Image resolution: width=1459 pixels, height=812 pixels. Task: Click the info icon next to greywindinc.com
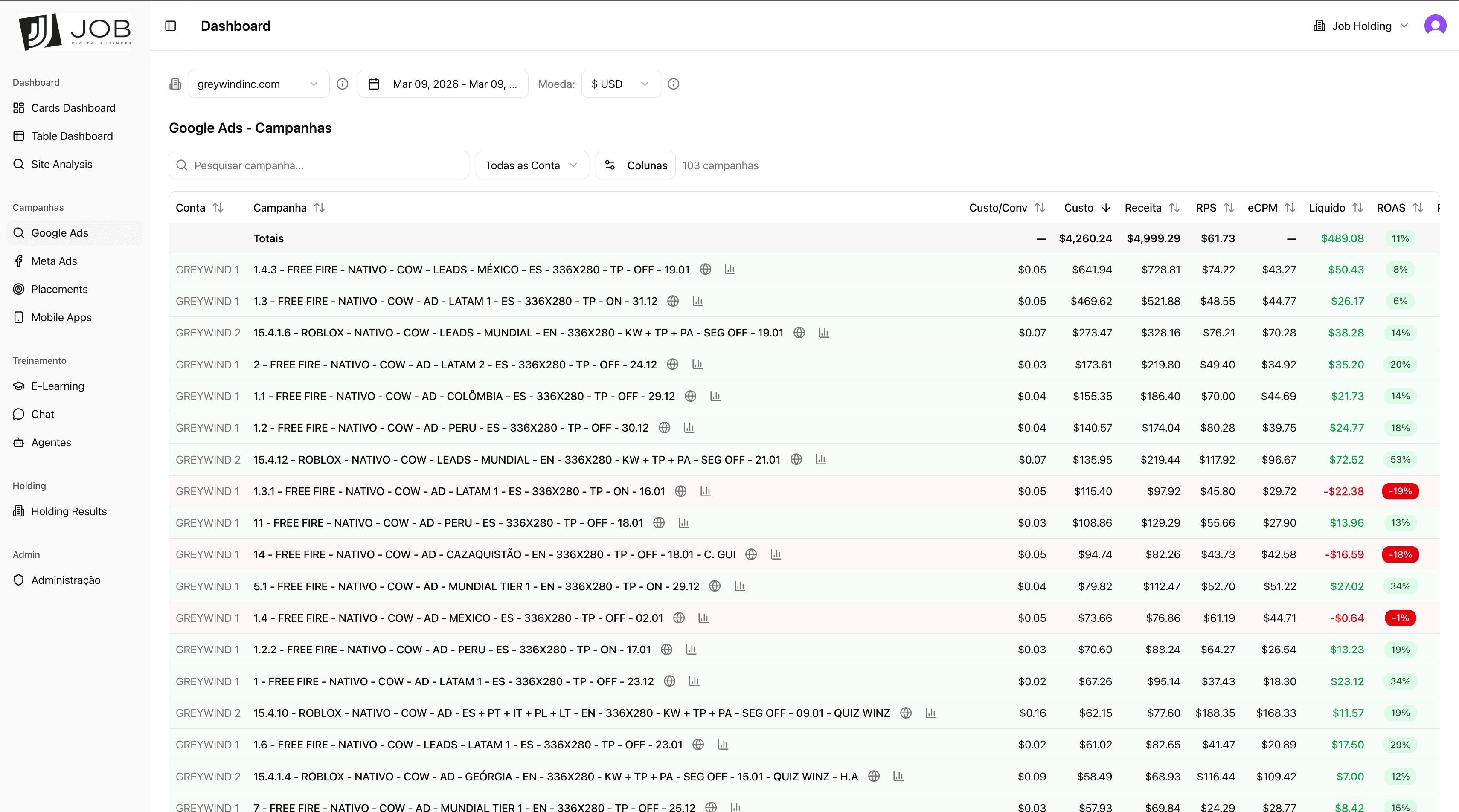[342, 84]
